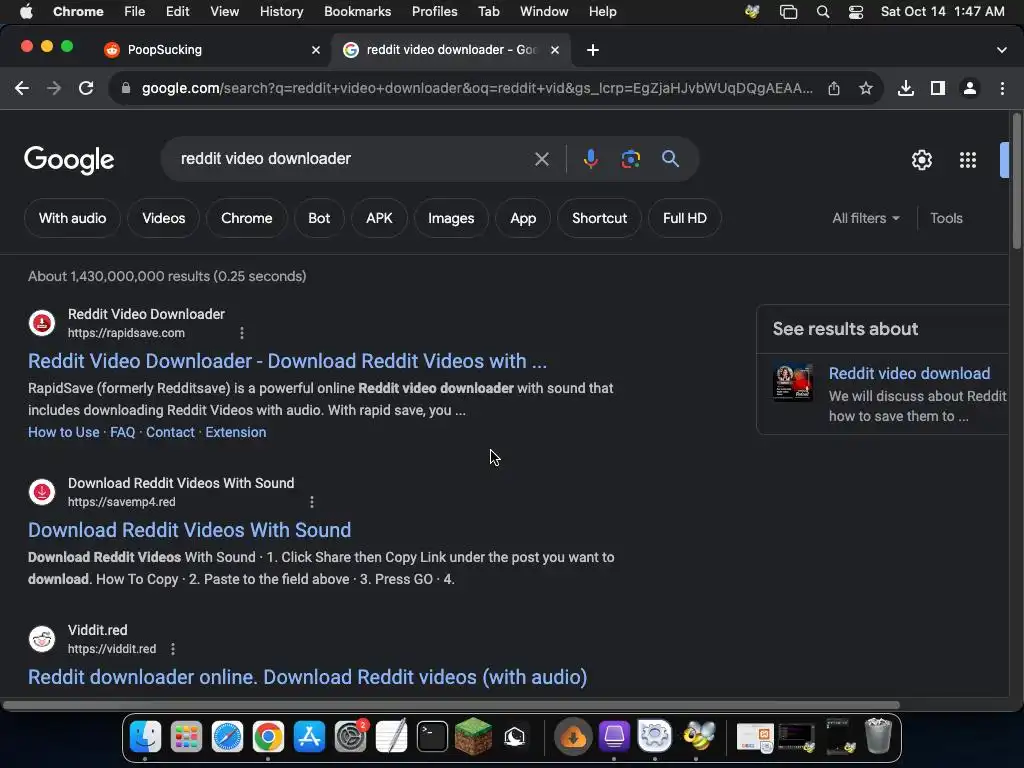The width and height of the screenshot is (1024, 768).
Task: Open Reddit Video Downloader rapidsave result title
Action: (x=287, y=361)
